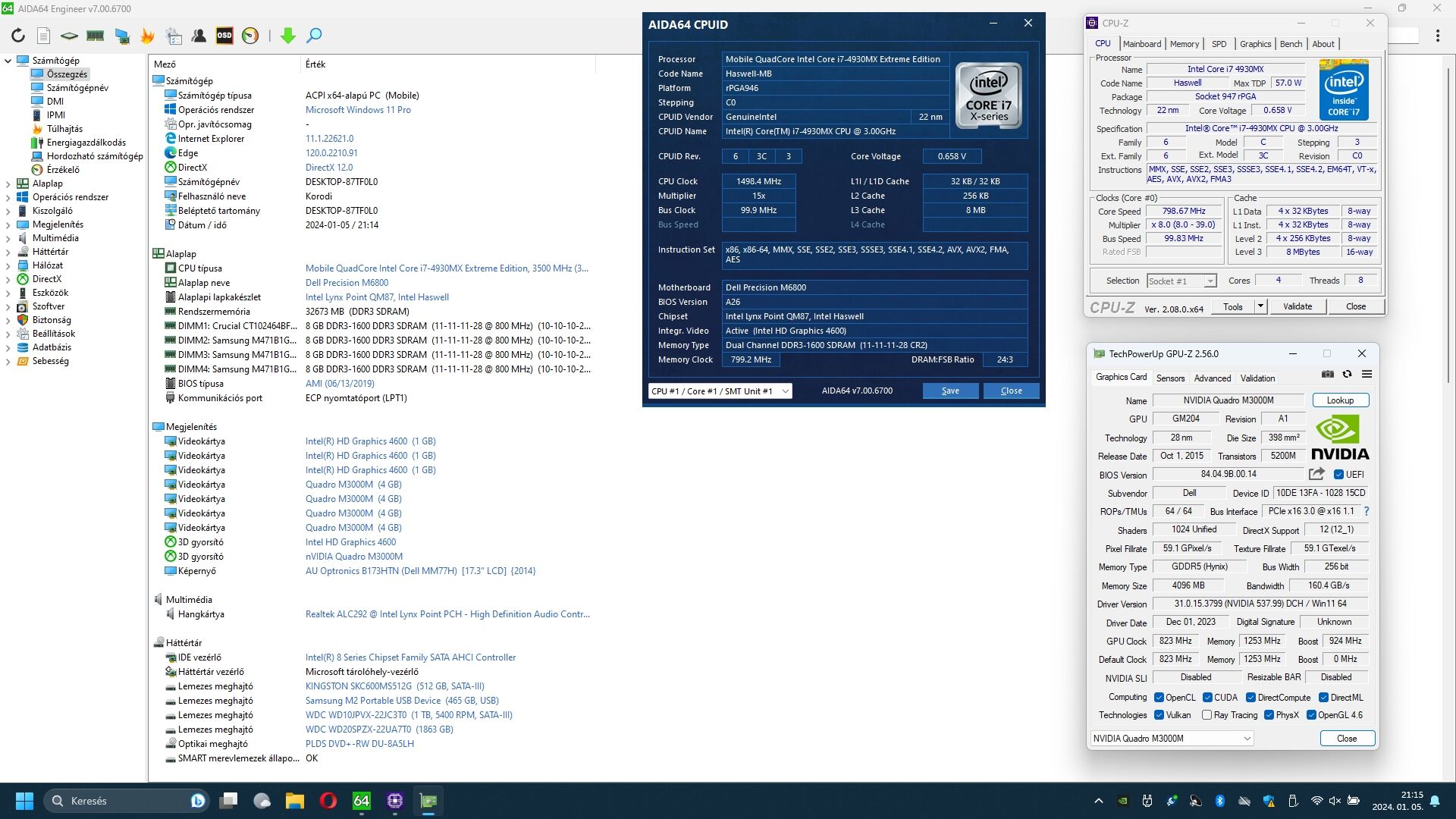Open the Report document icon
Screen dimensions: 1456x819
(x=44, y=36)
